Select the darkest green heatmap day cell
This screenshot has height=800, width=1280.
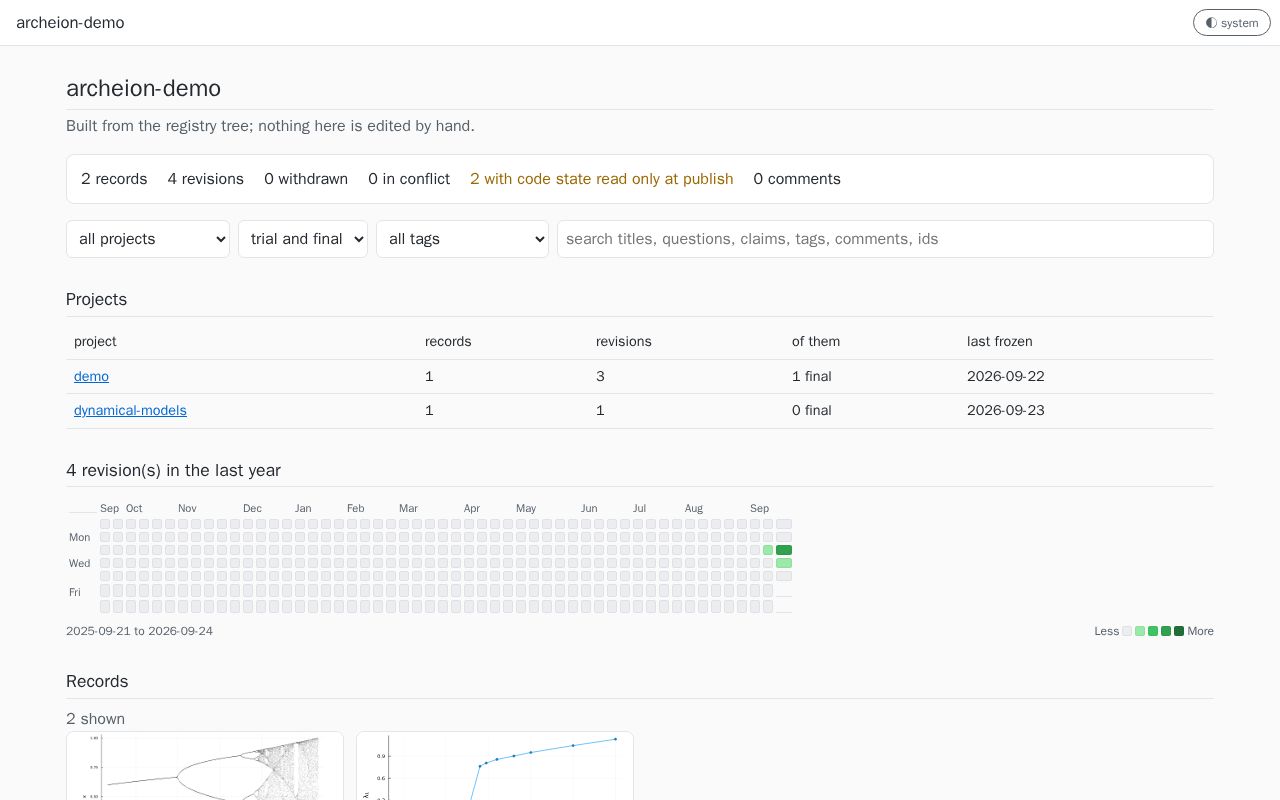pos(784,550)
